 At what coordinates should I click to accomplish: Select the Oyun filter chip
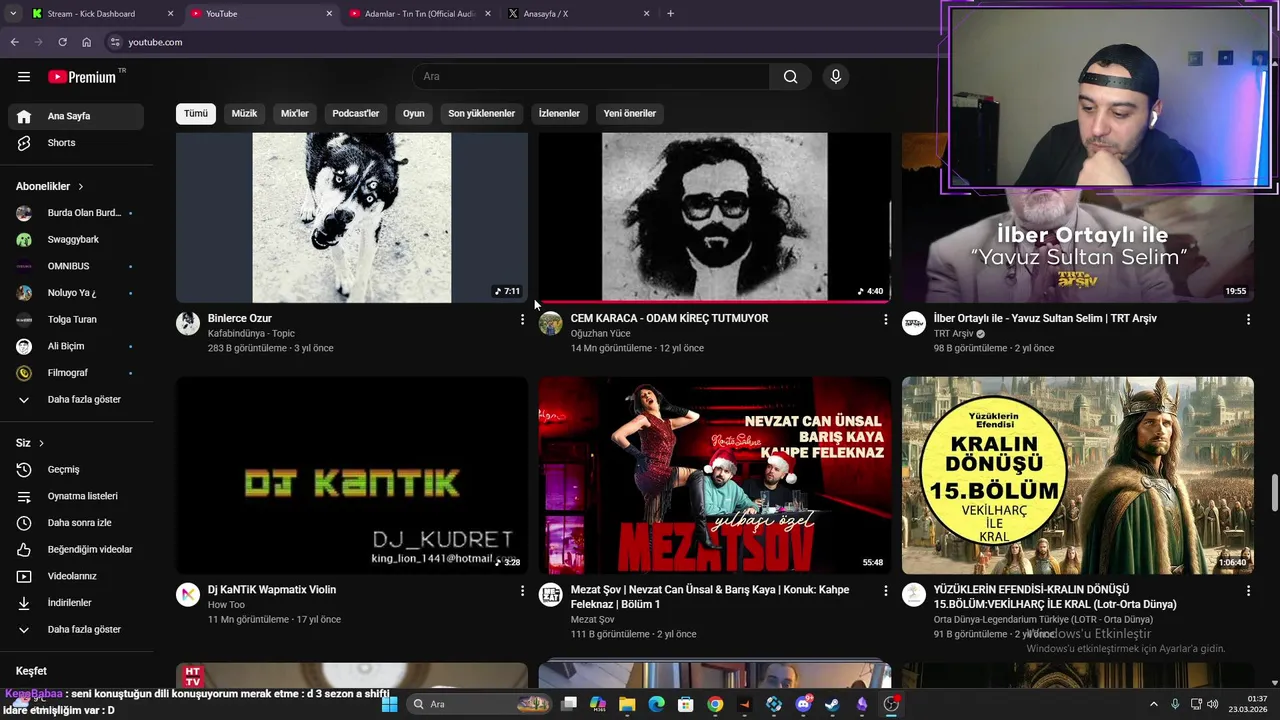tap(414, 114)
